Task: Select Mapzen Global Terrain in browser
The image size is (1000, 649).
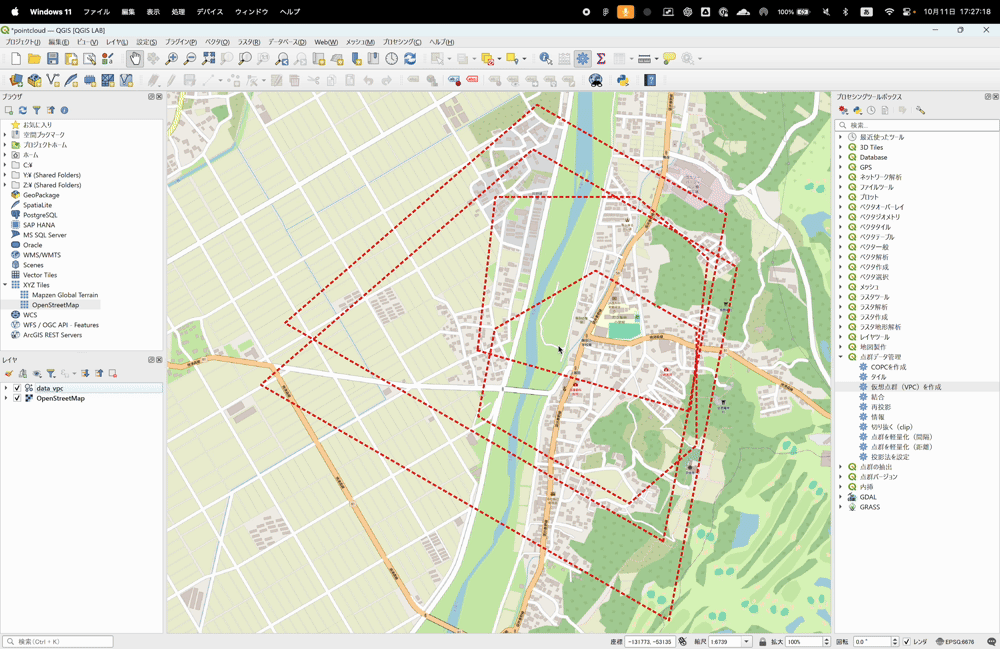Action: [65, 295]
